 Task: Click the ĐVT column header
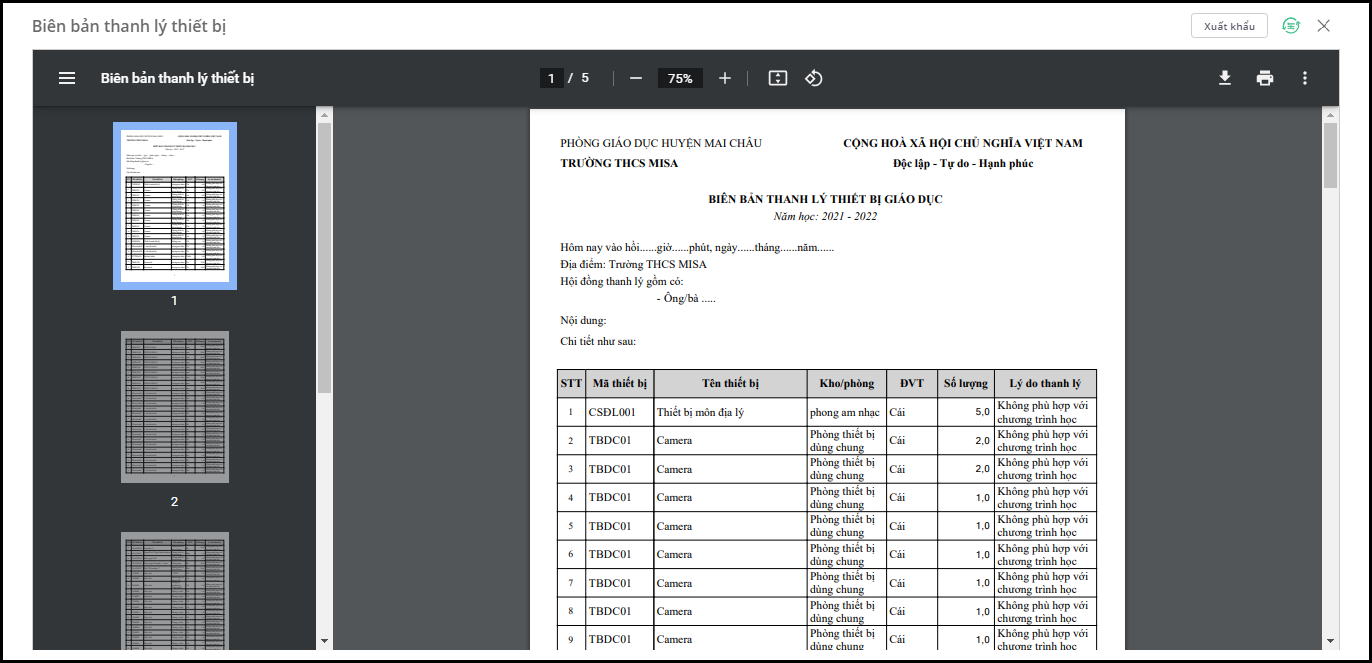click(911, 383)
